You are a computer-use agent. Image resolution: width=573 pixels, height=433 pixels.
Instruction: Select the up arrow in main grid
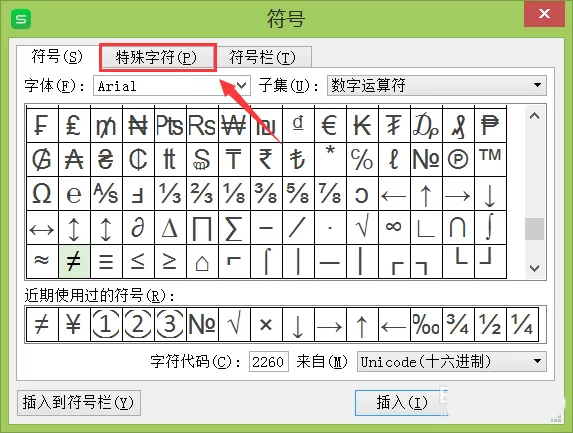426,194
